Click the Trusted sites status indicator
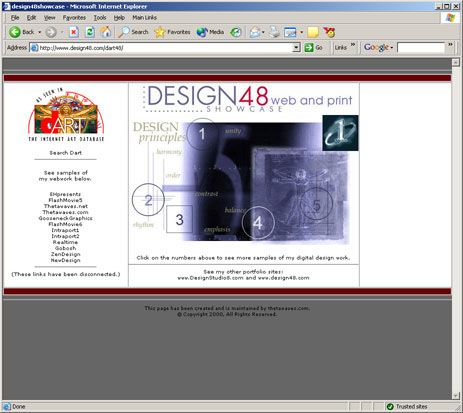Image resolution: width=463 pixels, height=413 pixels. pos(407,406)
